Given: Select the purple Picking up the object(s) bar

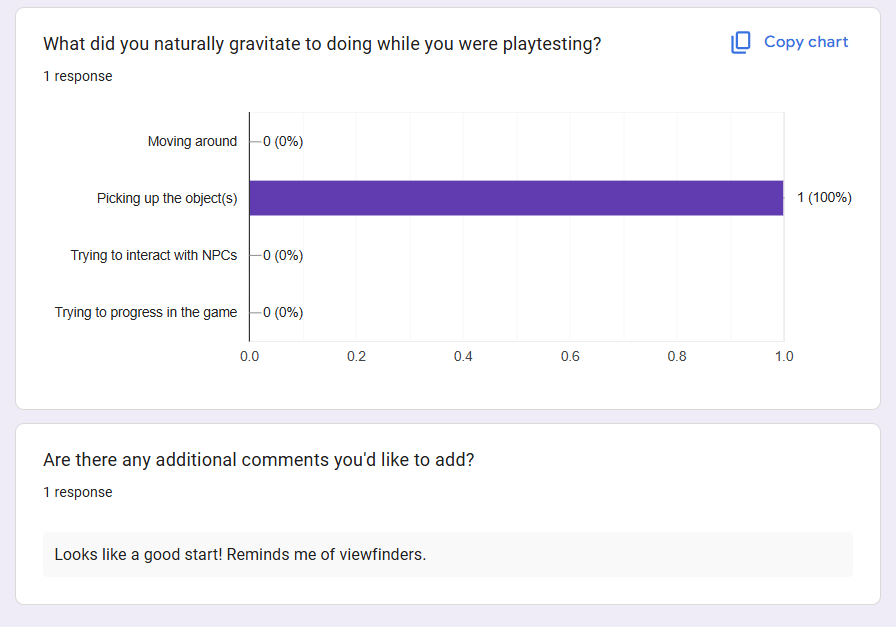Looking at the screenshot, I should pos(516,198).
